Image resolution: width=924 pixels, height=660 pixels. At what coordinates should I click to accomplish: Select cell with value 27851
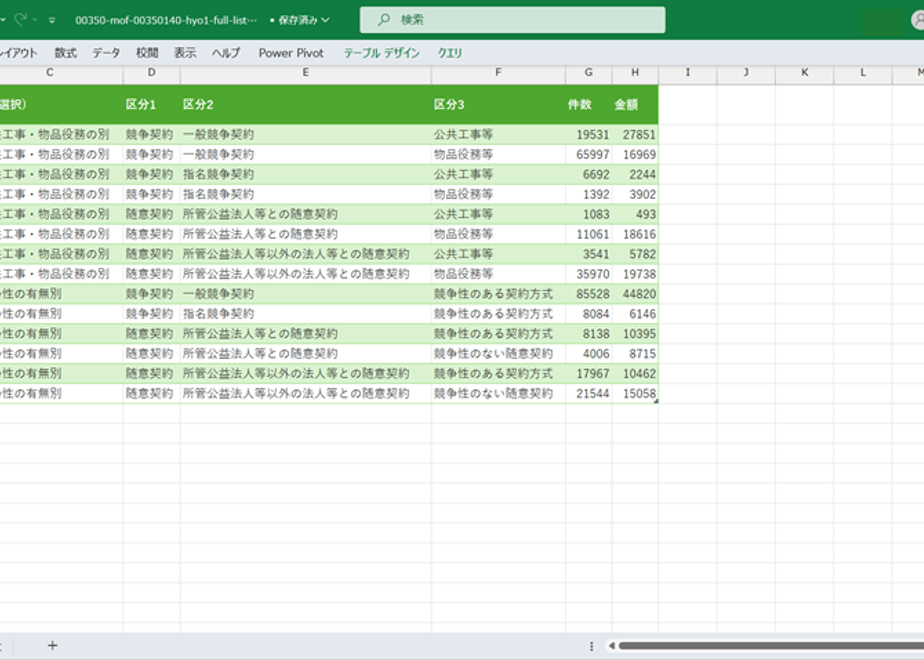[x=635, y=134]
